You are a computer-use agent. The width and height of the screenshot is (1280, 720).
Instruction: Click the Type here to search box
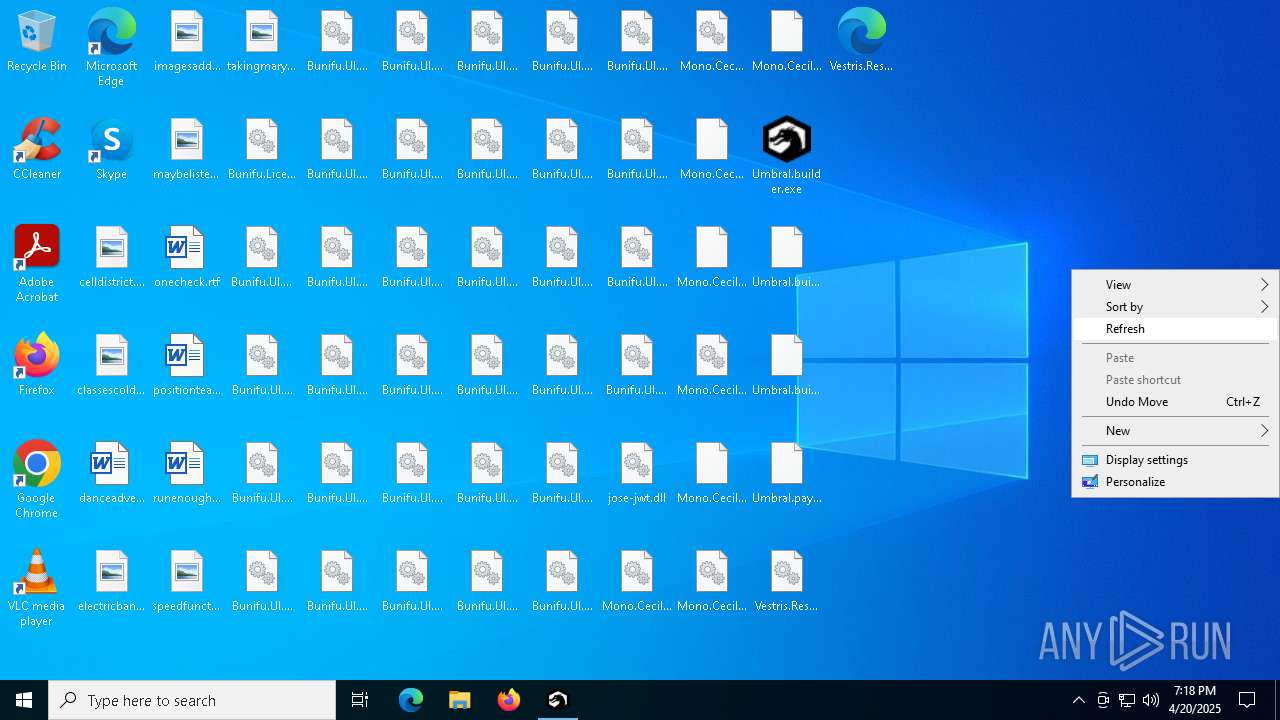coord(192,700)
